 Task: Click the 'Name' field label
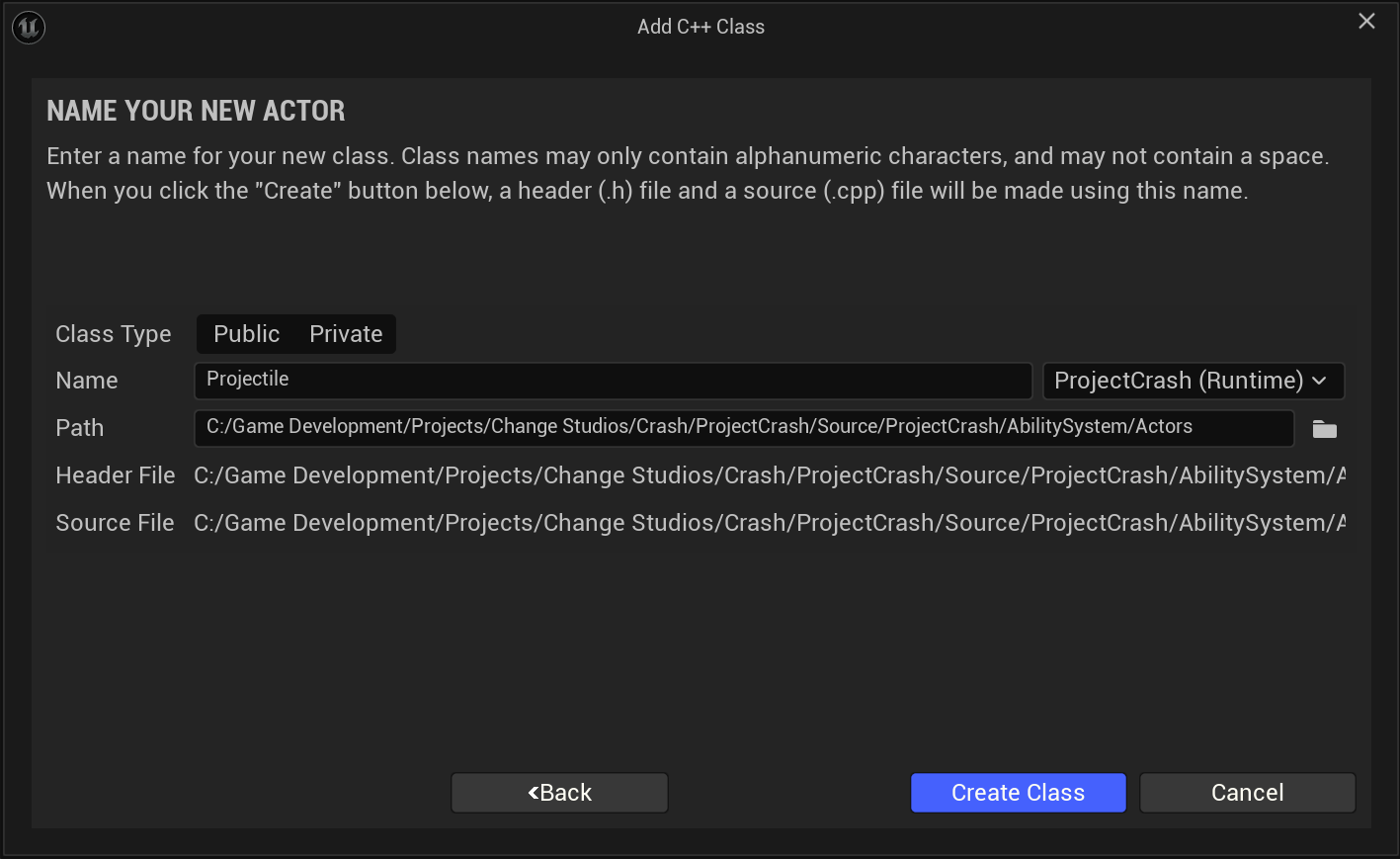click(x=87, y=381)
